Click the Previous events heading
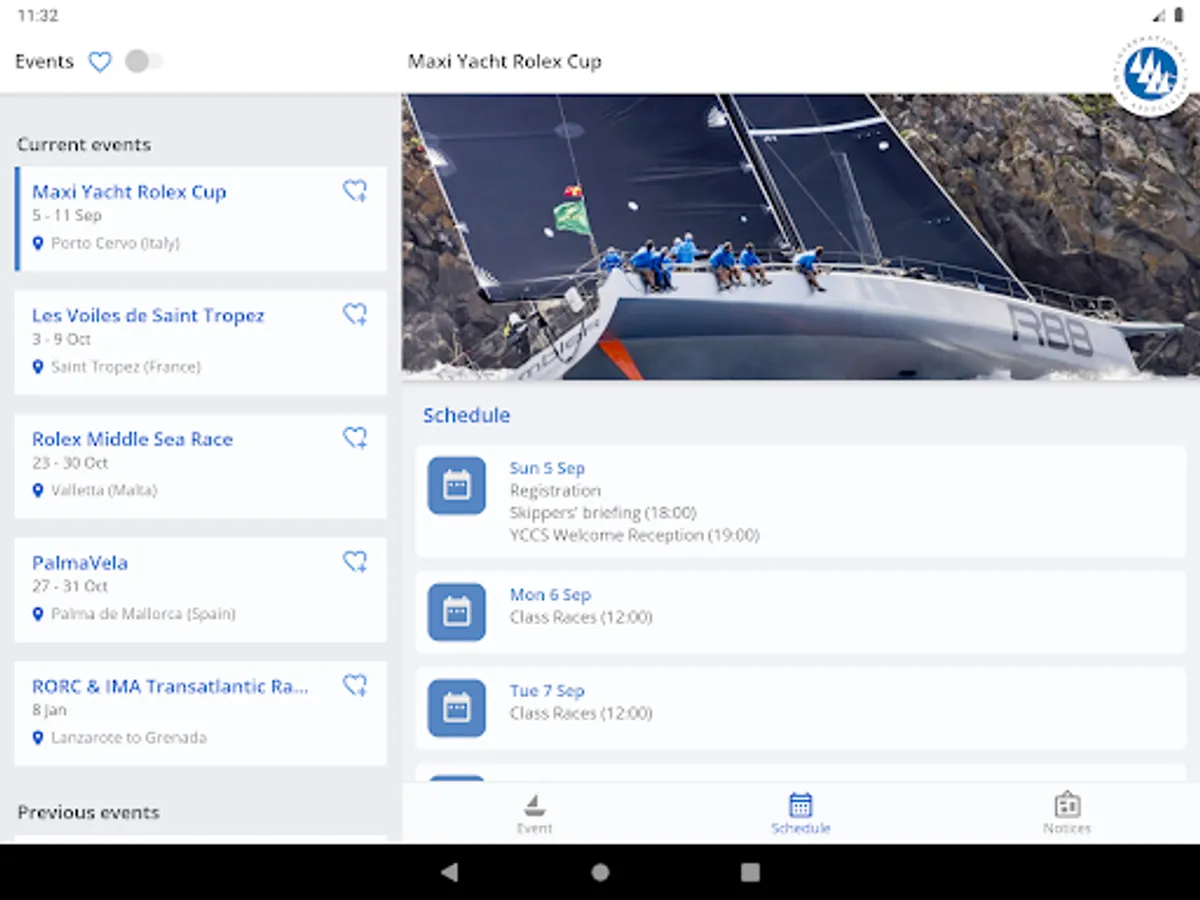This screenshot has height=900, width=1200. point(88,812)
